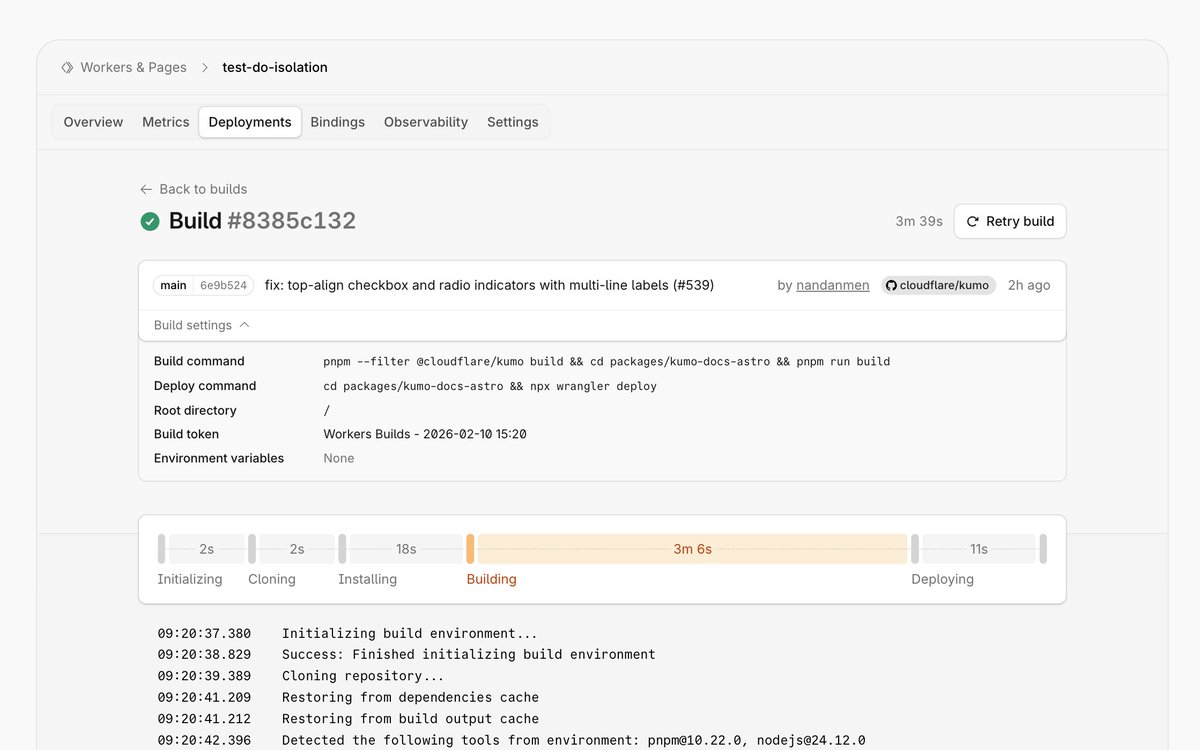Click log line Success: Finished initializing build environment

[469, 654]
